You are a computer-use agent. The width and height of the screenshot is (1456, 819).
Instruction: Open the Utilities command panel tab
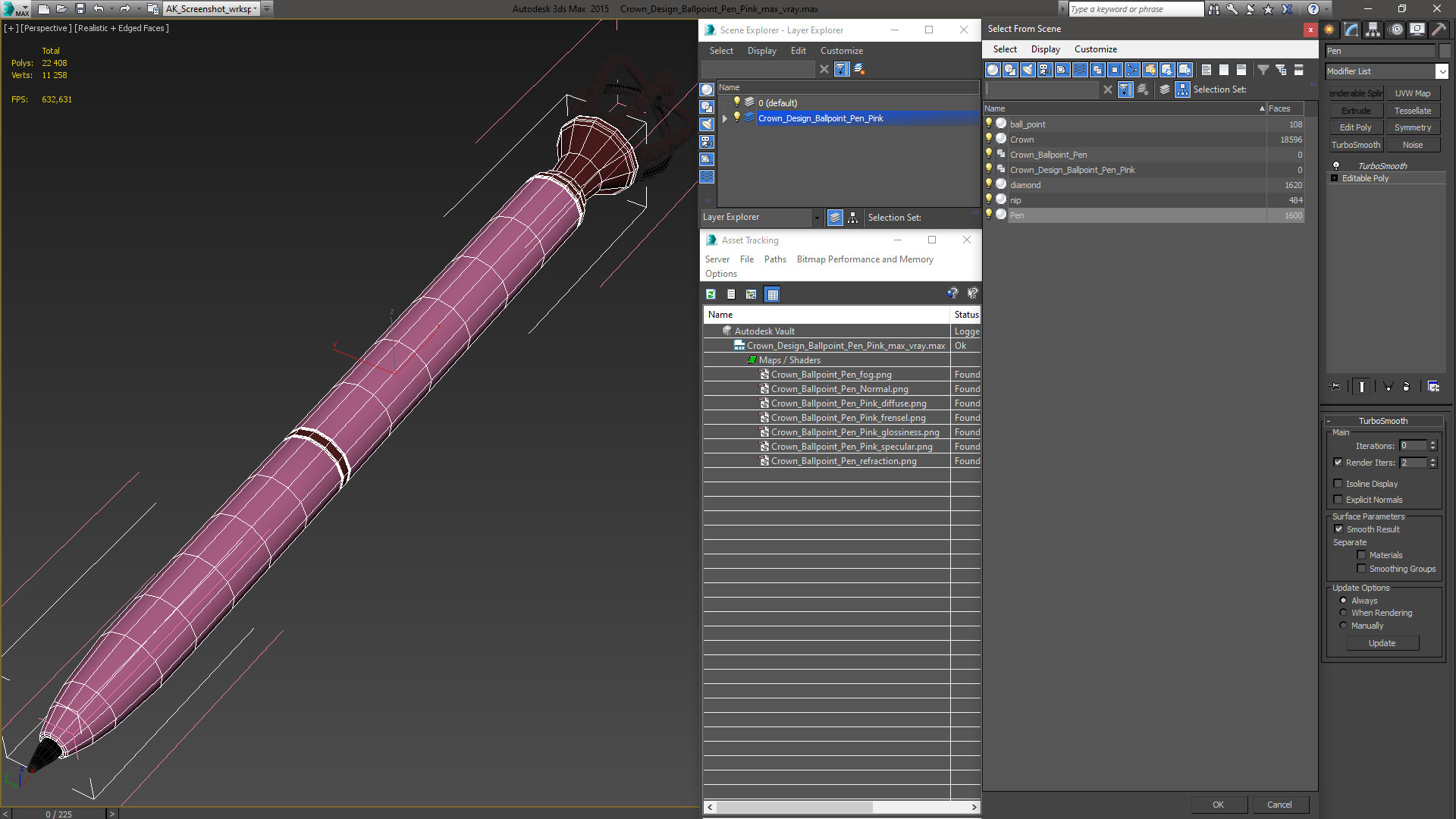point(1439,30)
